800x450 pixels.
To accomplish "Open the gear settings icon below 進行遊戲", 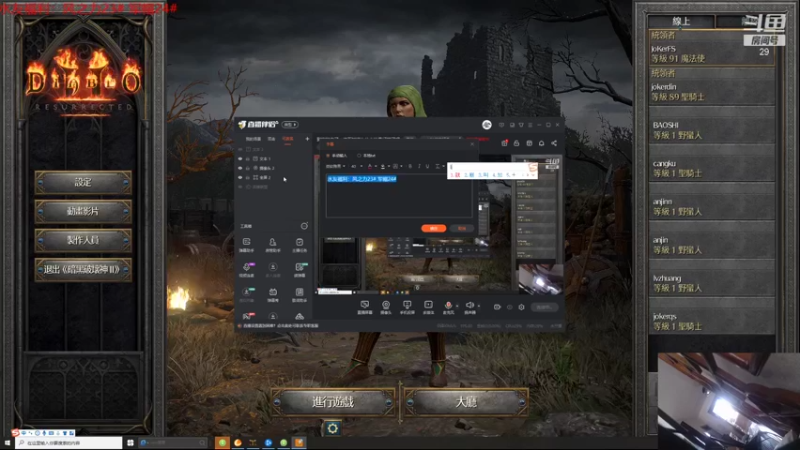I will click(332, 428).
